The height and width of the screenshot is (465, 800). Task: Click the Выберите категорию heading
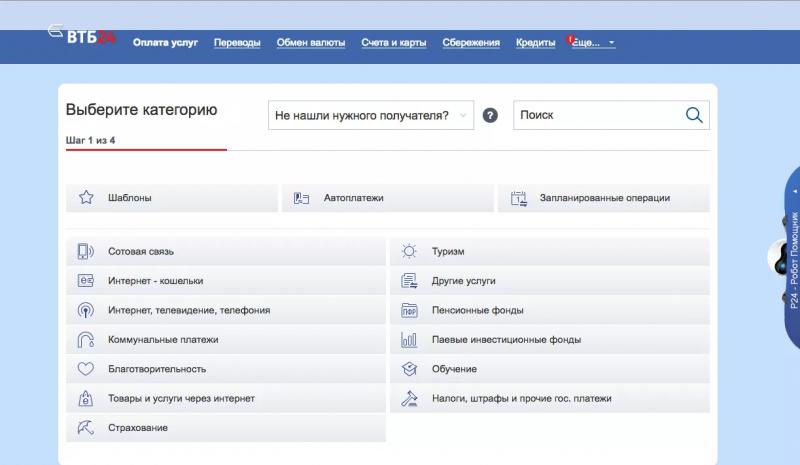(x=142, y=110)
